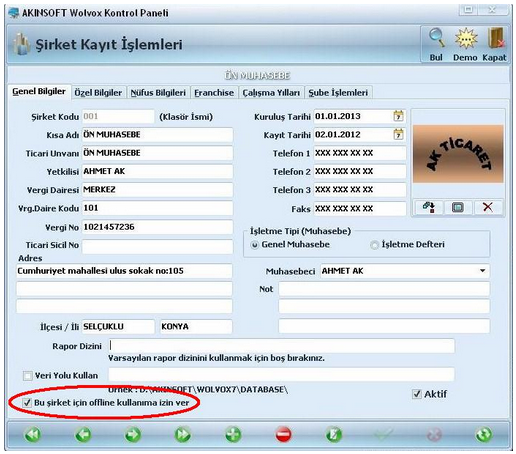Click the Bul magnifier icon
516x454 pixels.
pyautogui.click(x=436, y=38)
